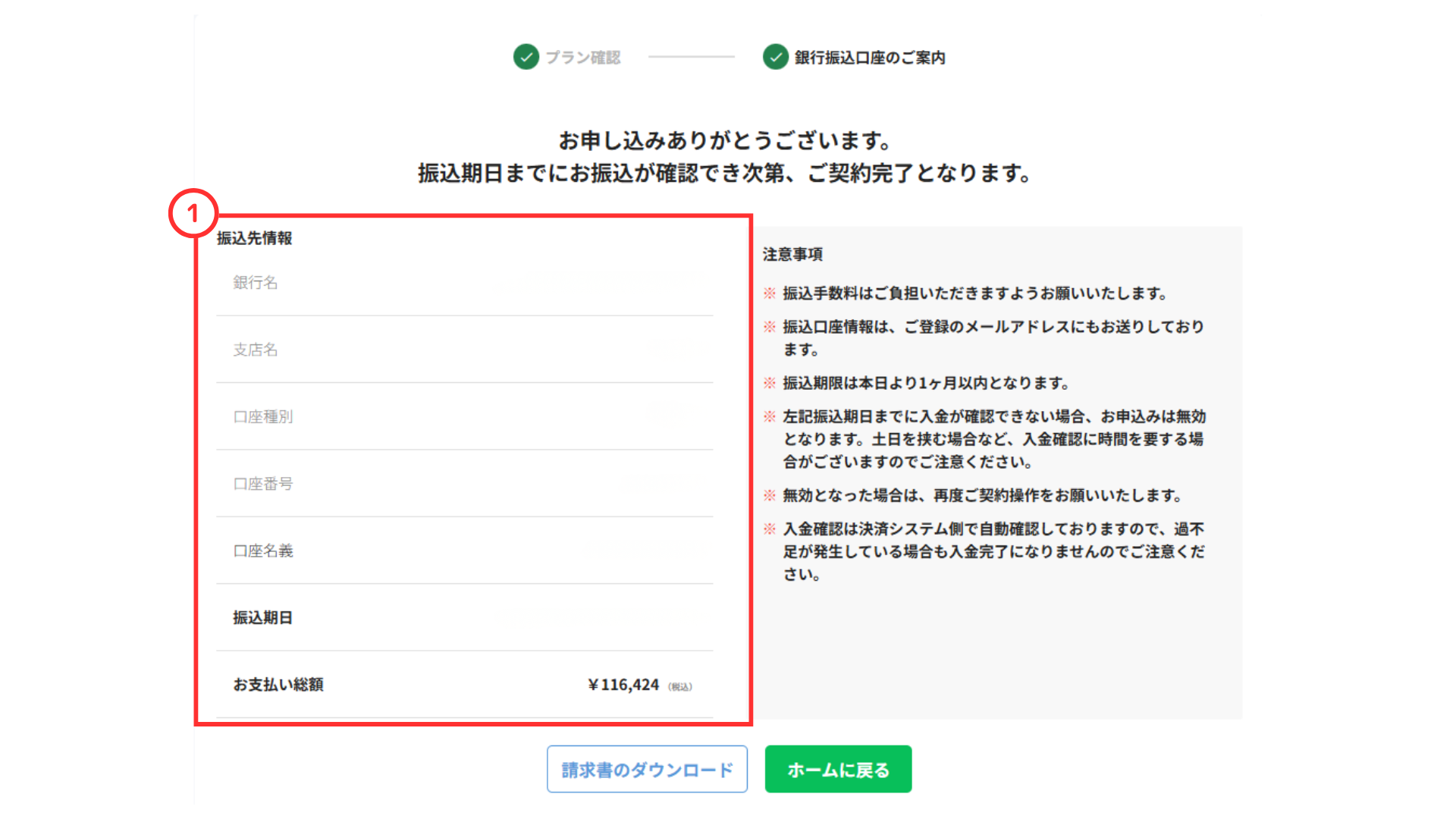The height and width of the screenshot is (819, 1456).
Task: Click the 銀行振込口座のご案内 step label
Action: pos(869,58)
